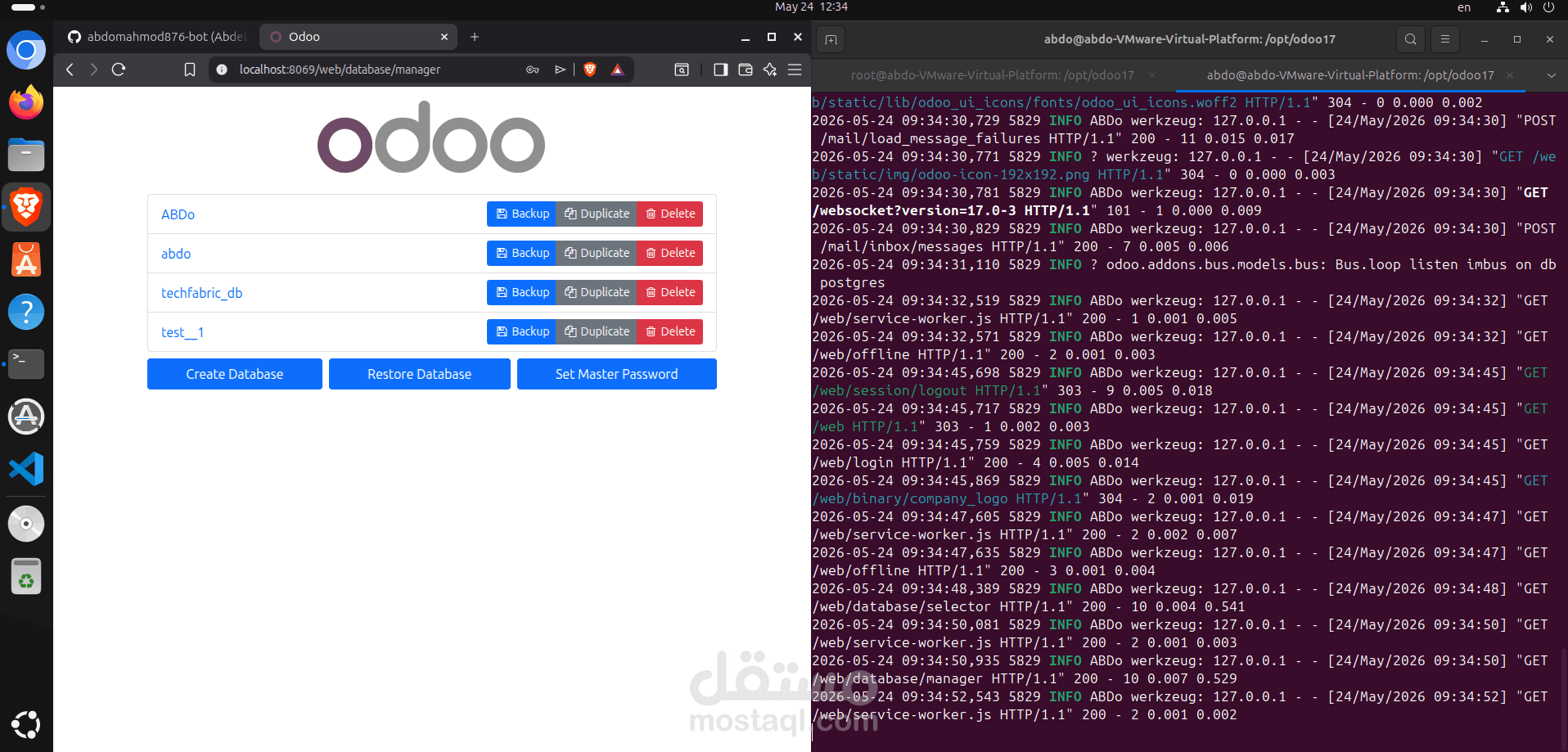Open Brave Rewards triangle icon
Screen dimensions: 1568x752
point(618,70)
